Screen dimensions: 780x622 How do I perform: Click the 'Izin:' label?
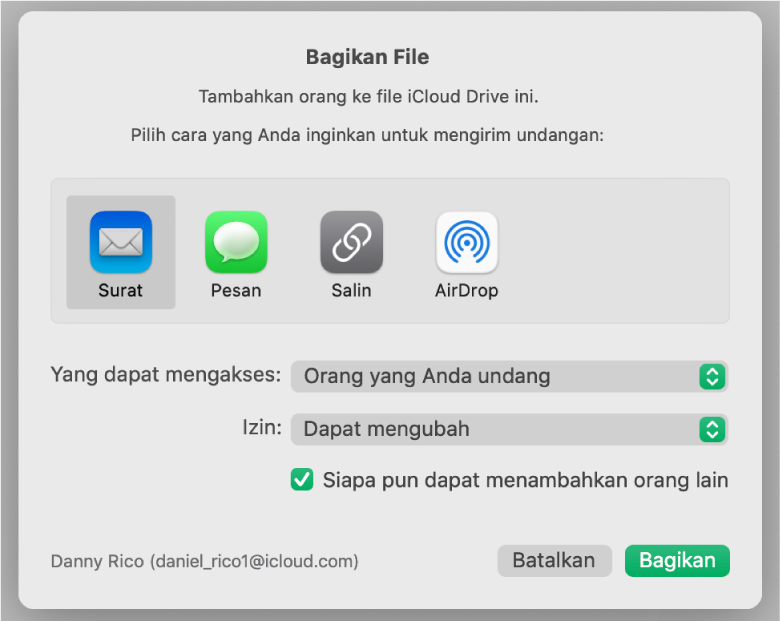[262, 427]
